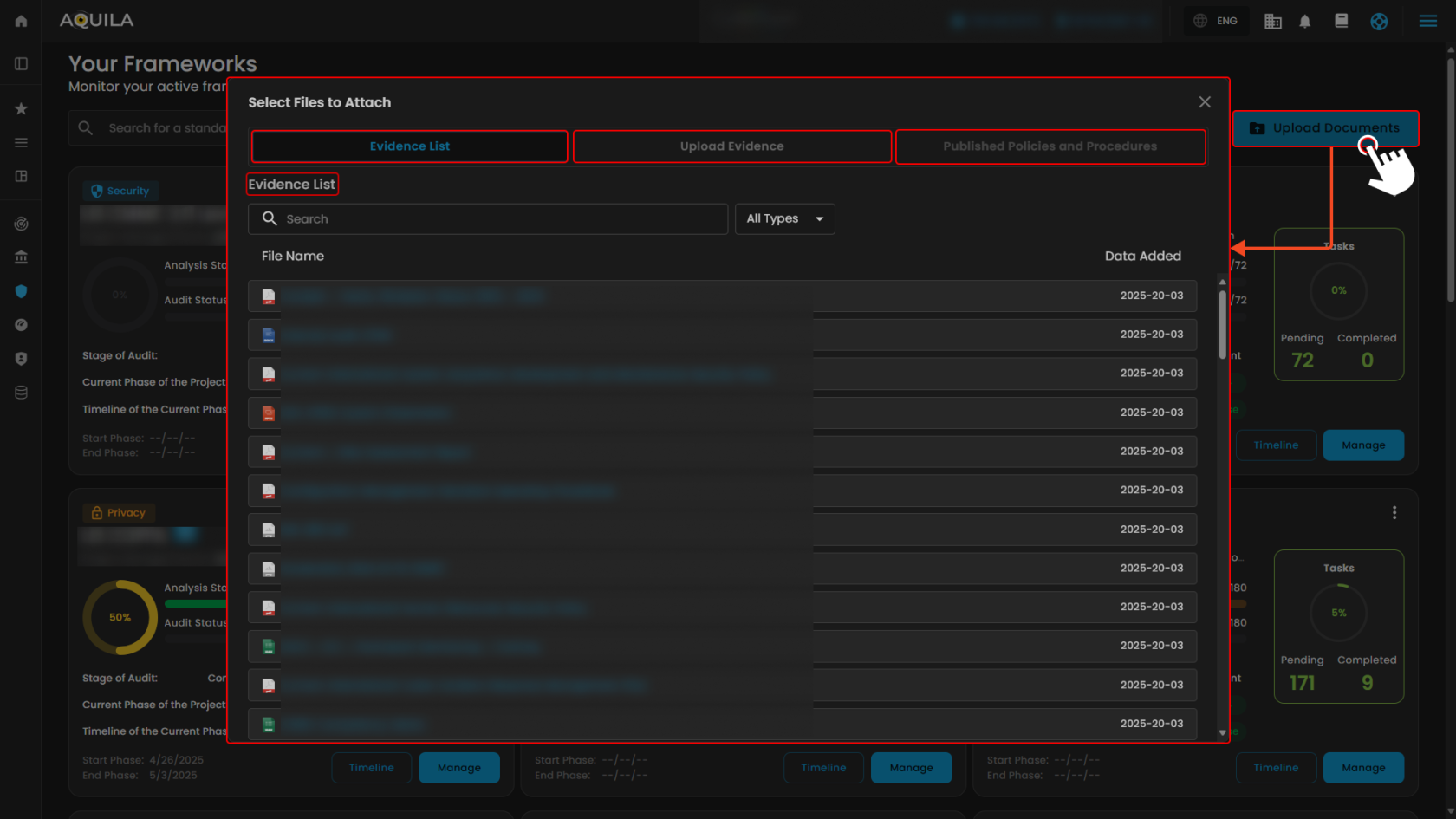Click the search field in the Evidence List
Viewport: 1456px width, 819px height.
(488, 218)
